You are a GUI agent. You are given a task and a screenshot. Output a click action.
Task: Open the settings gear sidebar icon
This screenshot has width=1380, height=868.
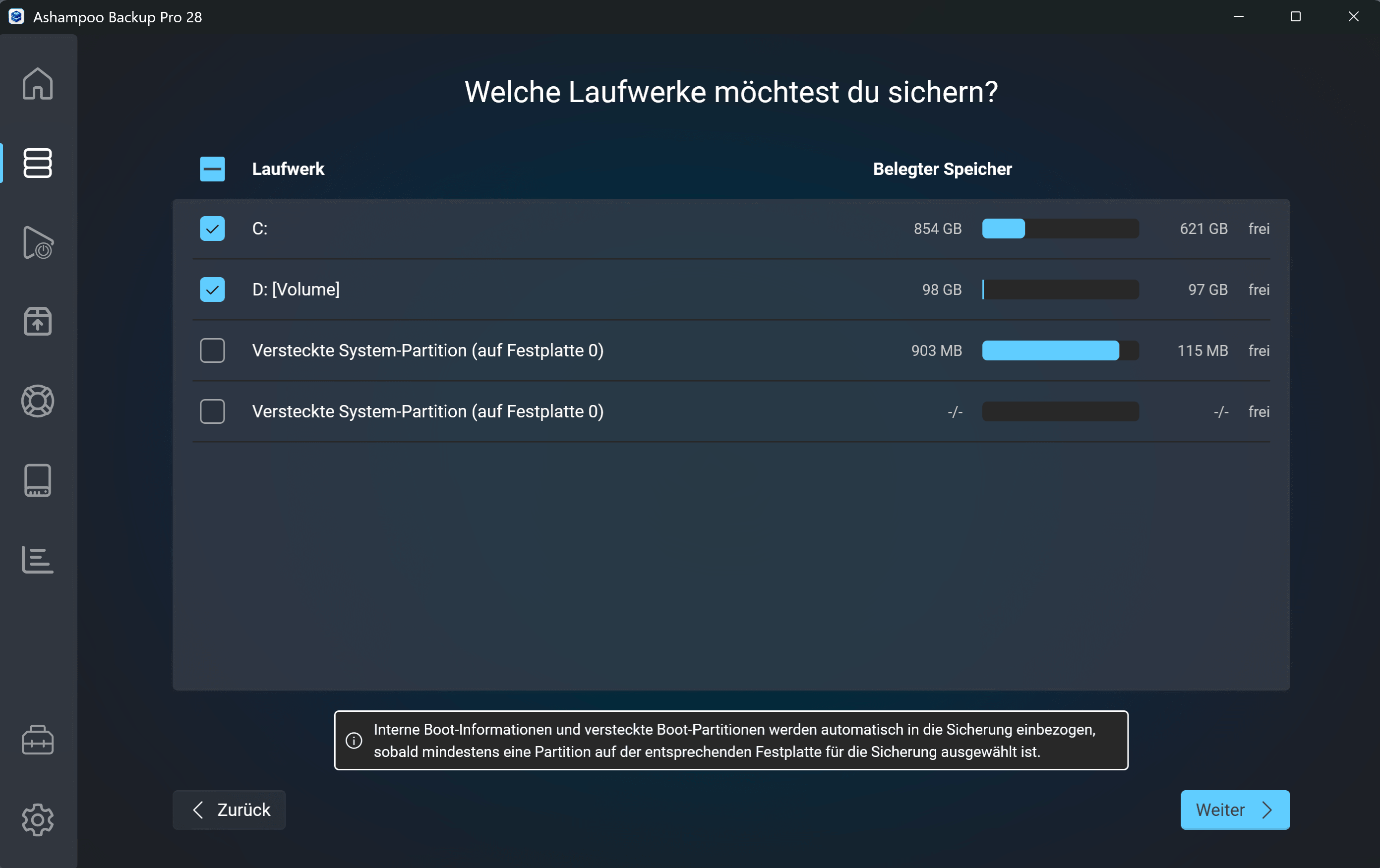pos(38,819)
